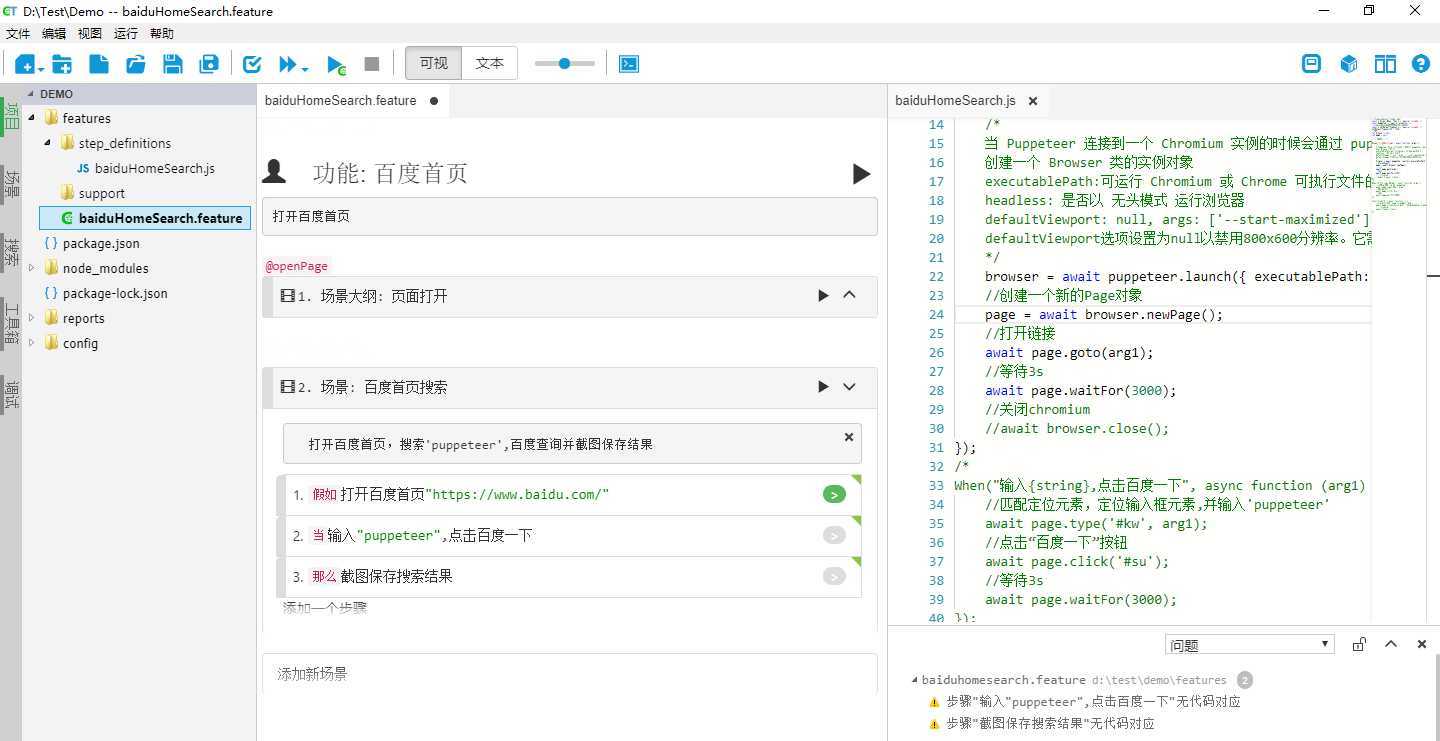The image size is (1440, 741).
Task: Switch to 文本 text mode
Action: tap(489, 63)
